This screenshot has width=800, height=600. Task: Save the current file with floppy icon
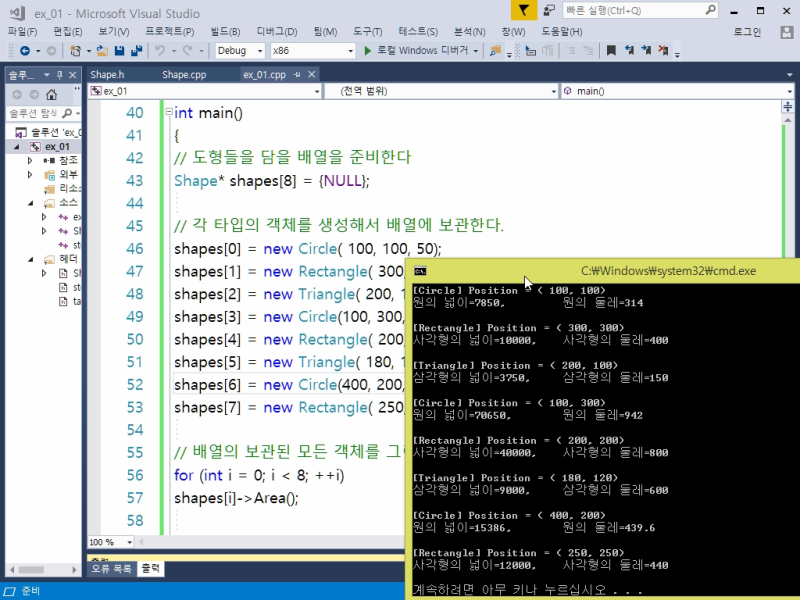coord(119,51)
